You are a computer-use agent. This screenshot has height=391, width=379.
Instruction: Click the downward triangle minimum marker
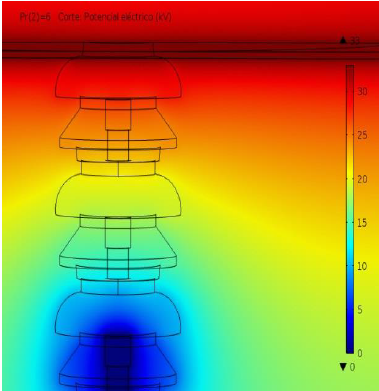343,367
